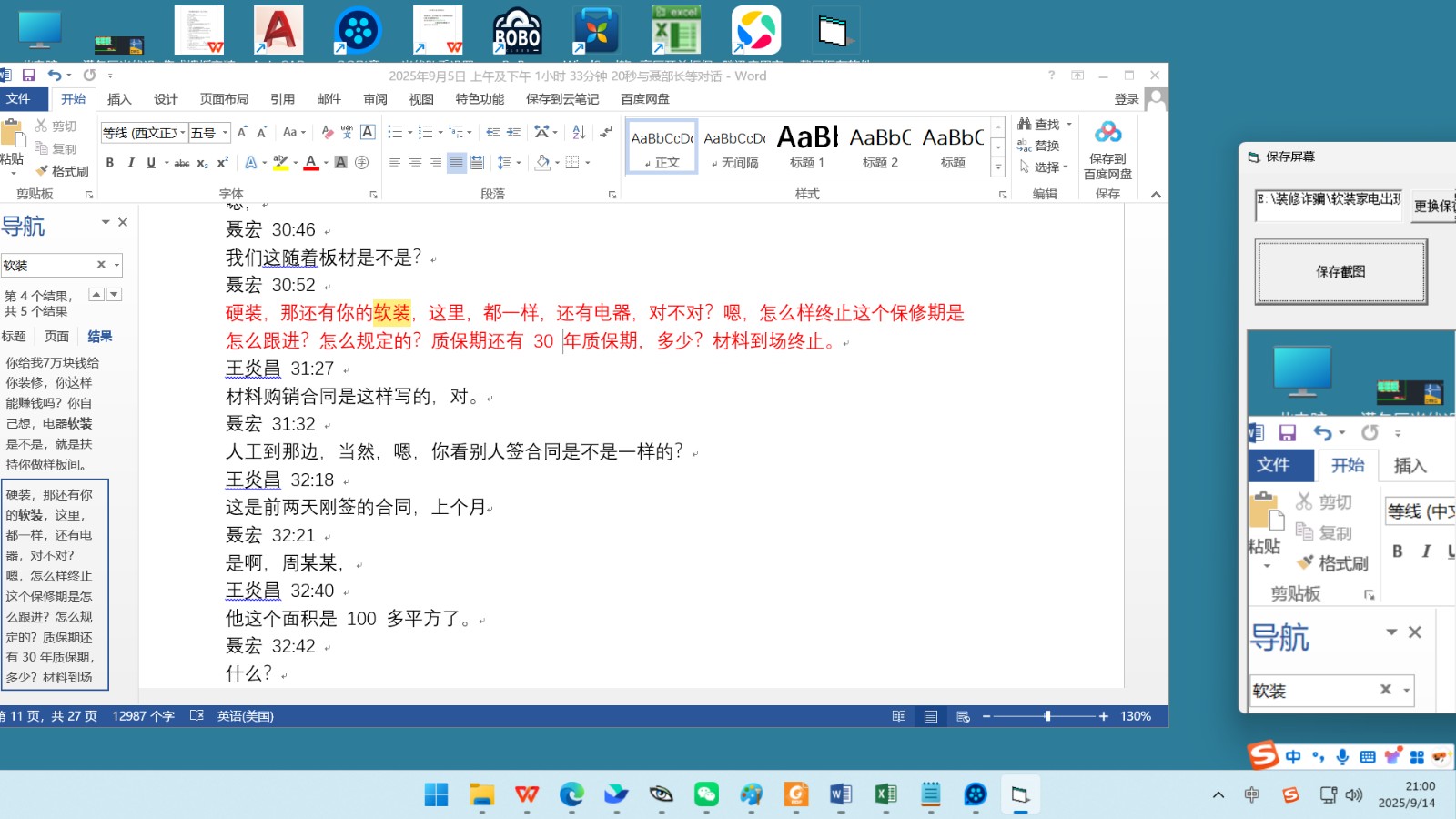Open the Insert ribbon tab
The image size is (1456, 819).
[119, 99]
